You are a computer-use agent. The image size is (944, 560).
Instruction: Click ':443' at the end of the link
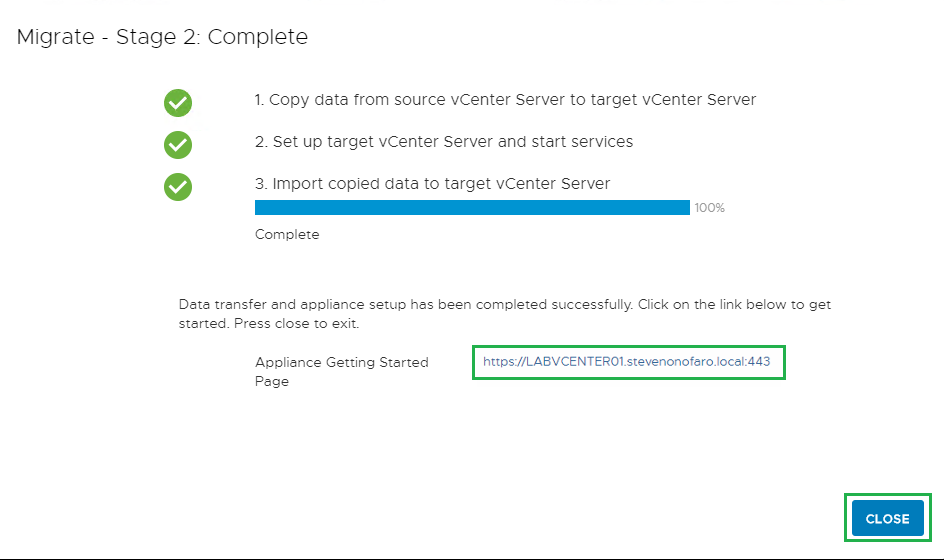coord(757,362)
